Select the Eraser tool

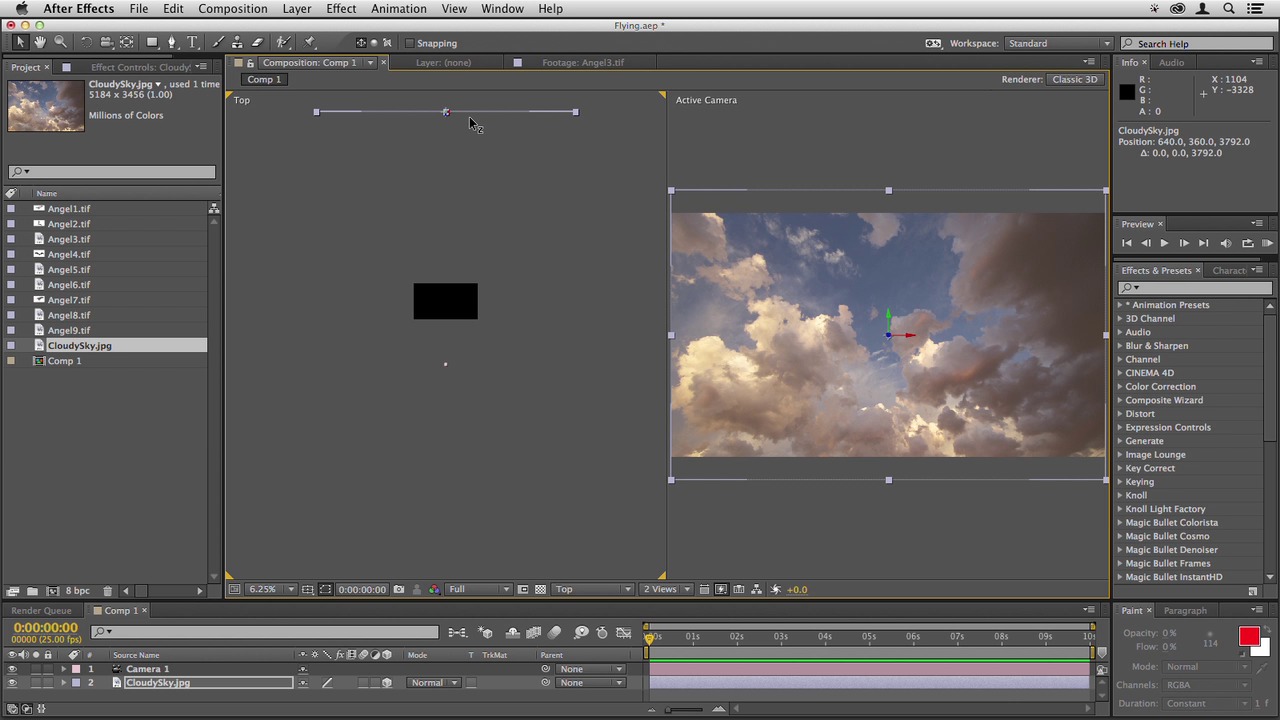click(257, 42)
